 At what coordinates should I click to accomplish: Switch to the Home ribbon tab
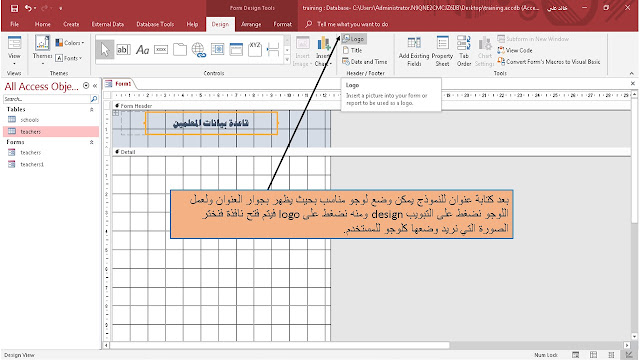pos(42,24)
